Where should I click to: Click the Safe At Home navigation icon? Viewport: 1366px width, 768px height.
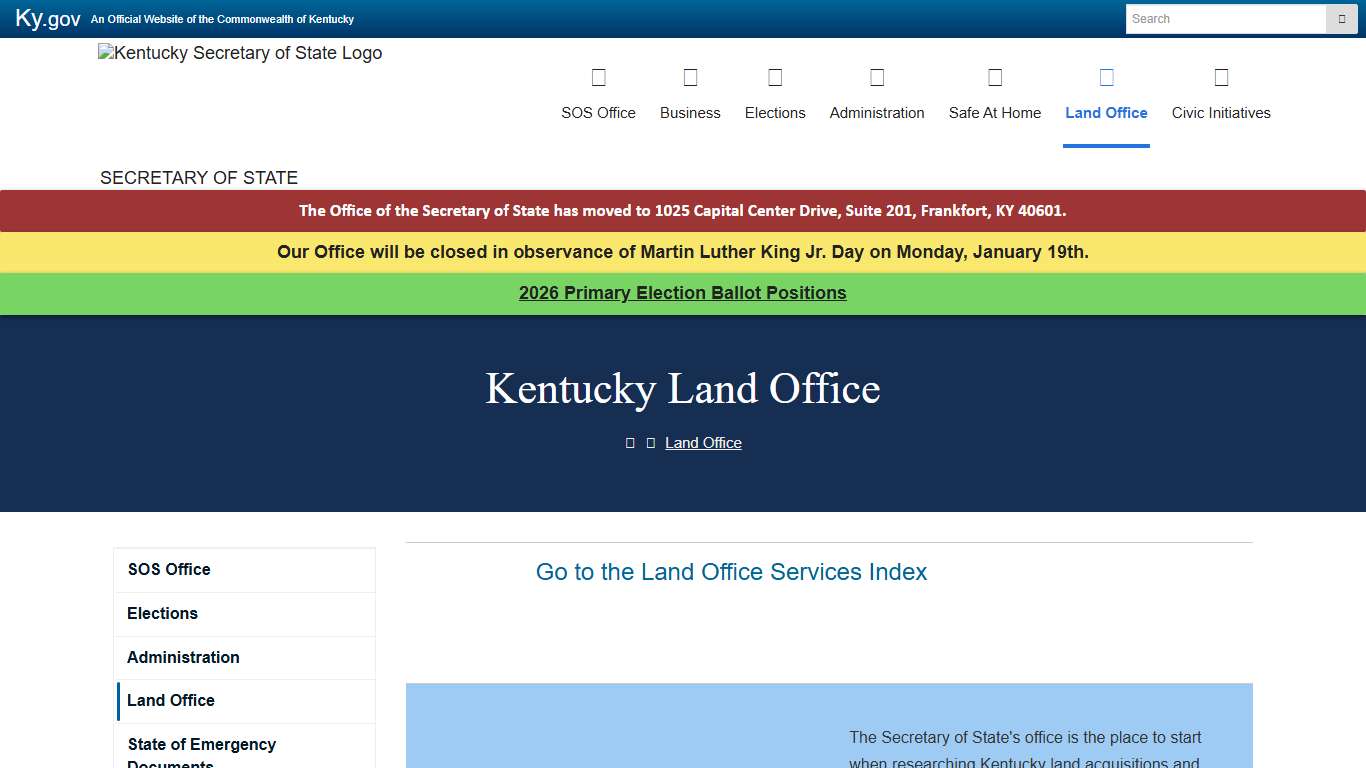click(x=994, y=76)
